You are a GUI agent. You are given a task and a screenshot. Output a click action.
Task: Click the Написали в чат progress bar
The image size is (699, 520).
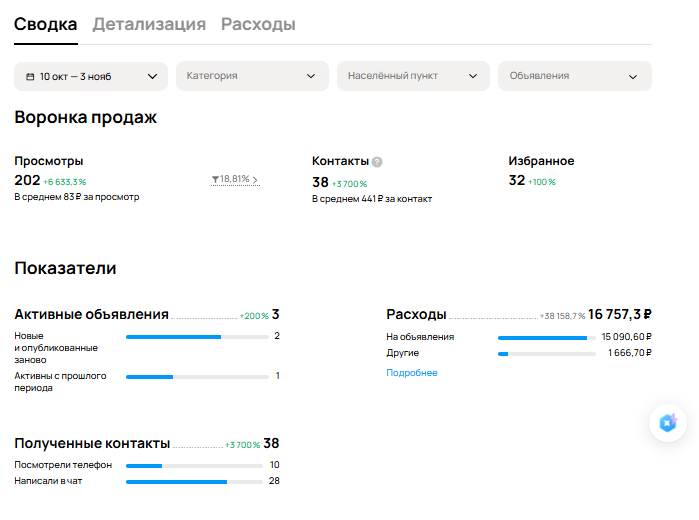(x=194, y=482)
